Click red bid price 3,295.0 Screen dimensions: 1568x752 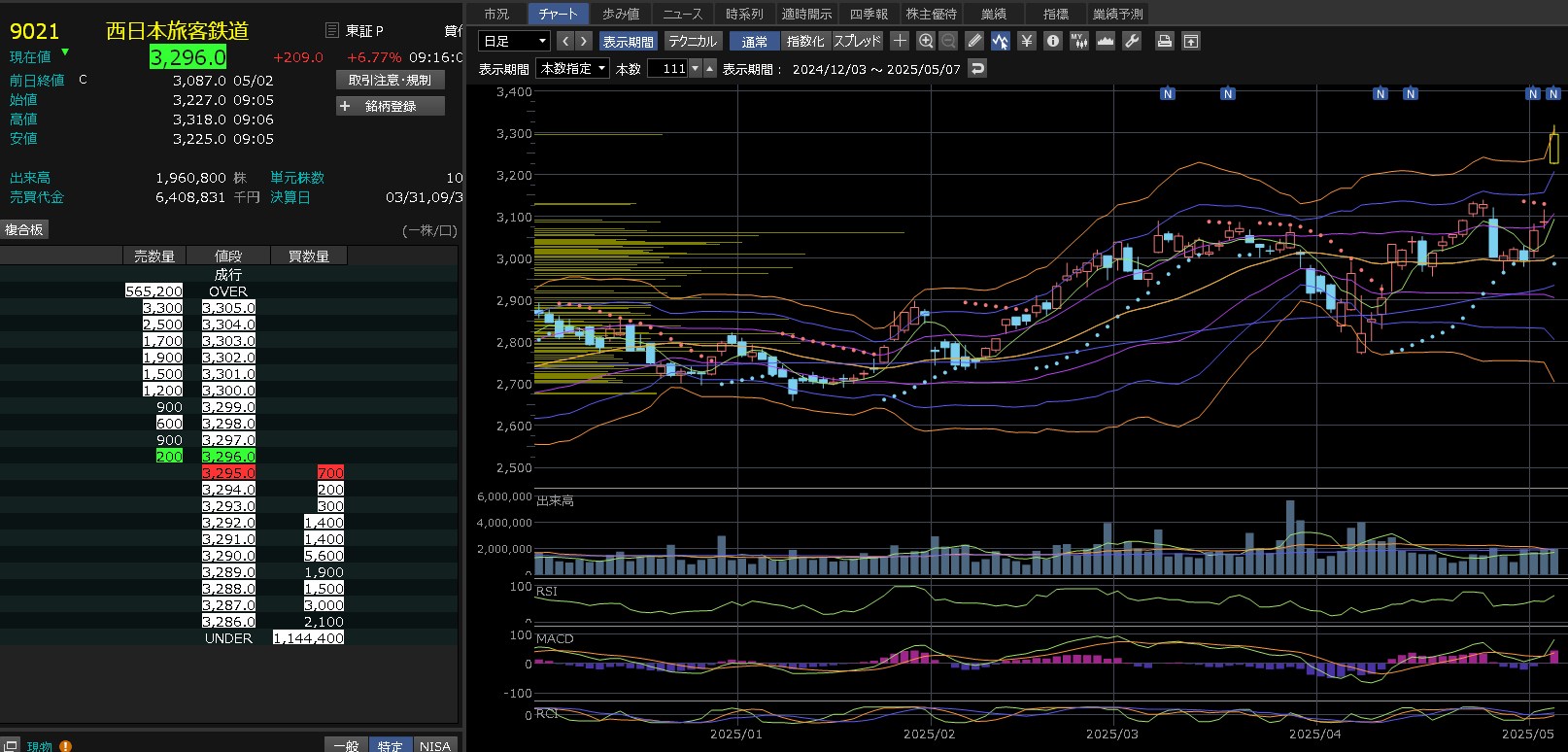point(229,473)
